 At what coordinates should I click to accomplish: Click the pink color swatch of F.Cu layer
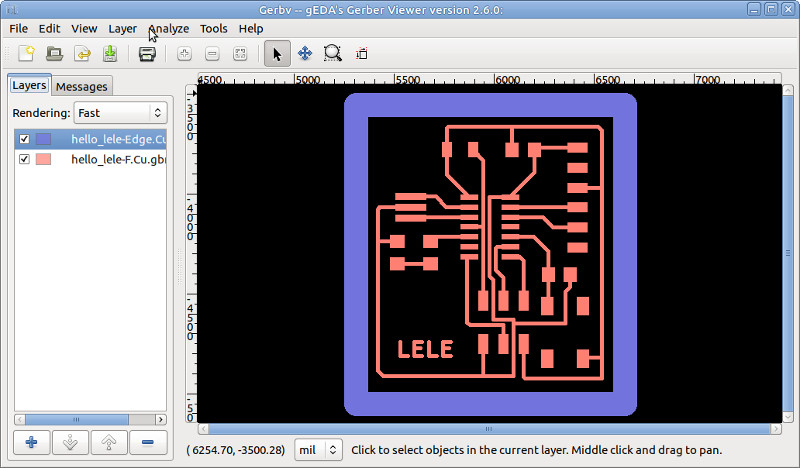pos(43,159)
